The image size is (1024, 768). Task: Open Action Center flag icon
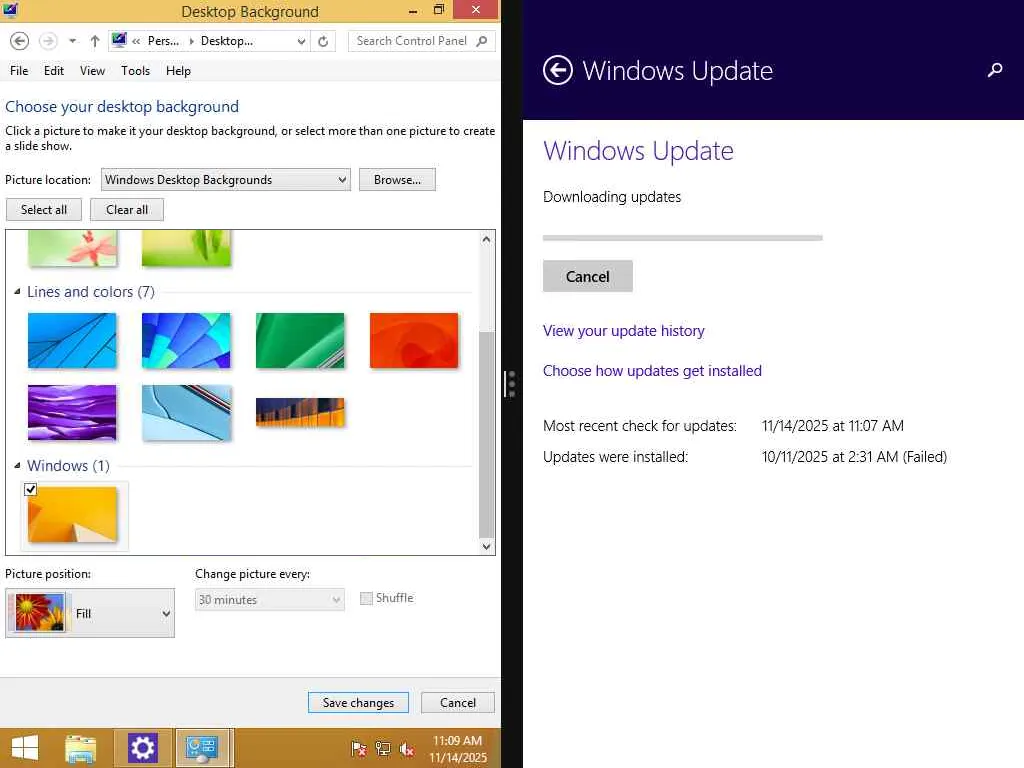pyautogui.click(x=359, y=749)
